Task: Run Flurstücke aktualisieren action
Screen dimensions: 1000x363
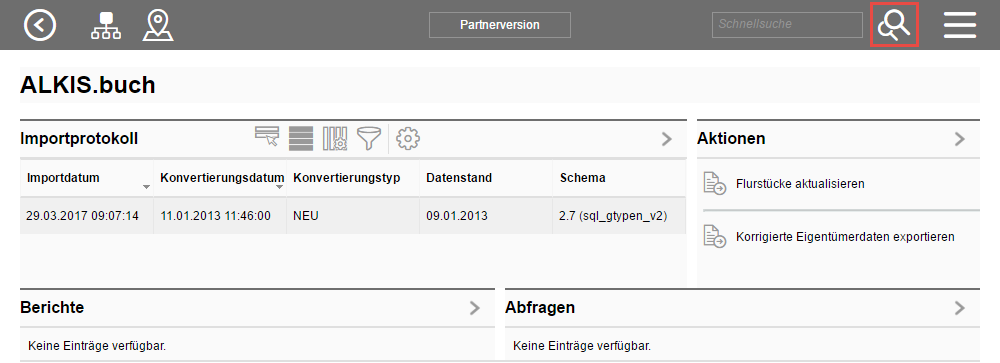Action: click(x=800, y=184)
